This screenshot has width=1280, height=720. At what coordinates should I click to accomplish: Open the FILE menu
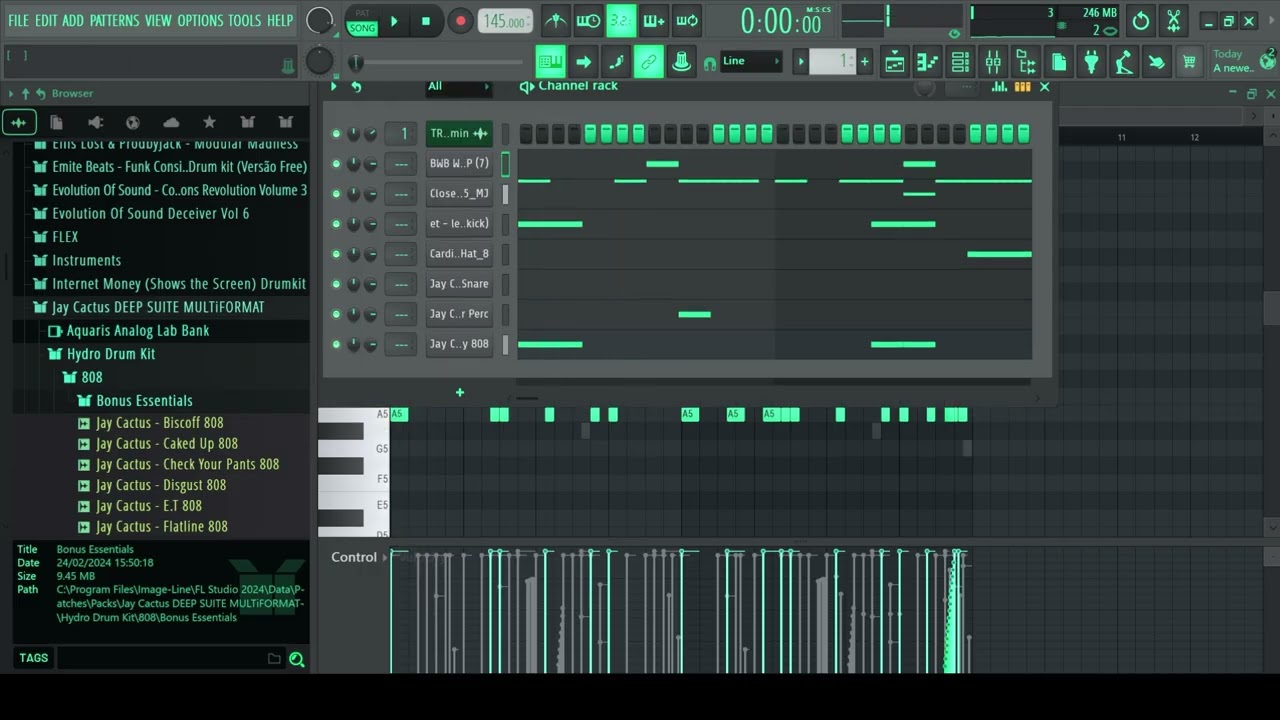(18, 20)
